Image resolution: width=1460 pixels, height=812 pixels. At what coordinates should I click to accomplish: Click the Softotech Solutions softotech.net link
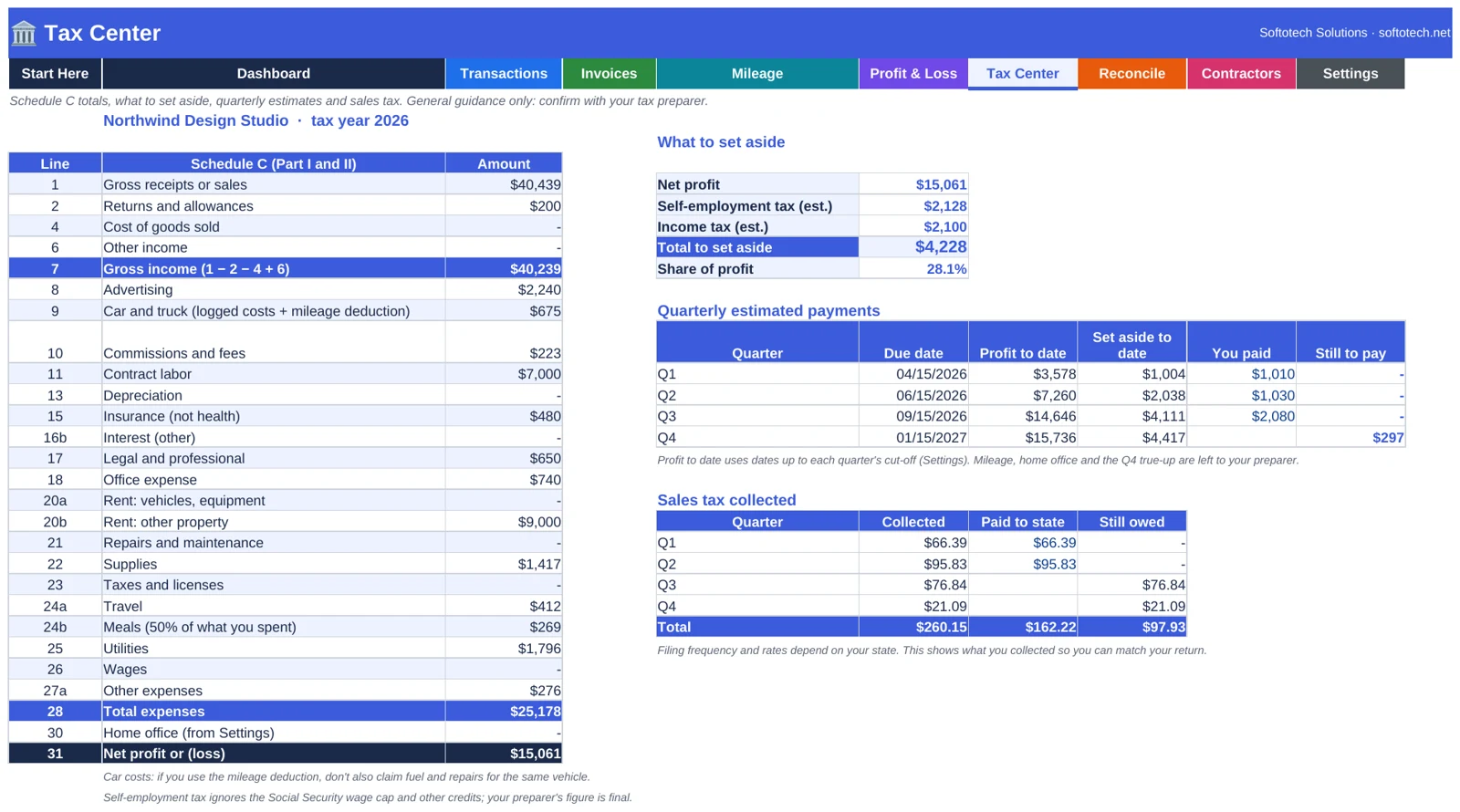pyautogui.click(x=1354, y=33)
